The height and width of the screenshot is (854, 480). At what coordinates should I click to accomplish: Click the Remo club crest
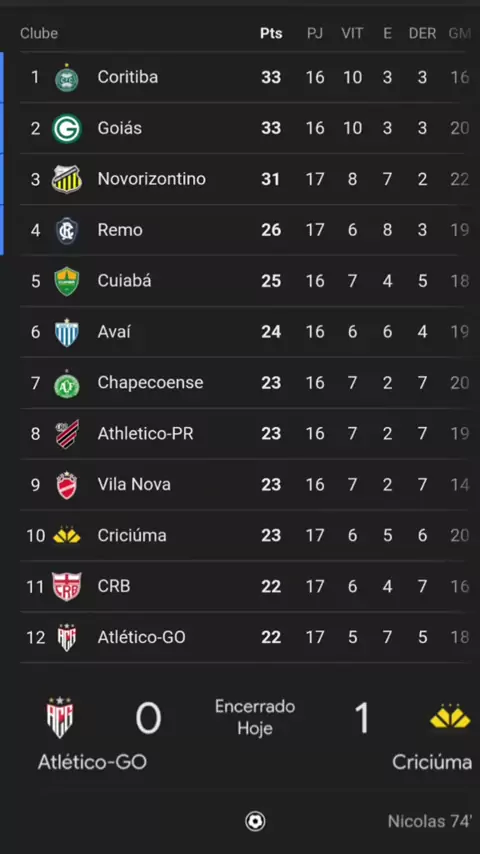66,230
